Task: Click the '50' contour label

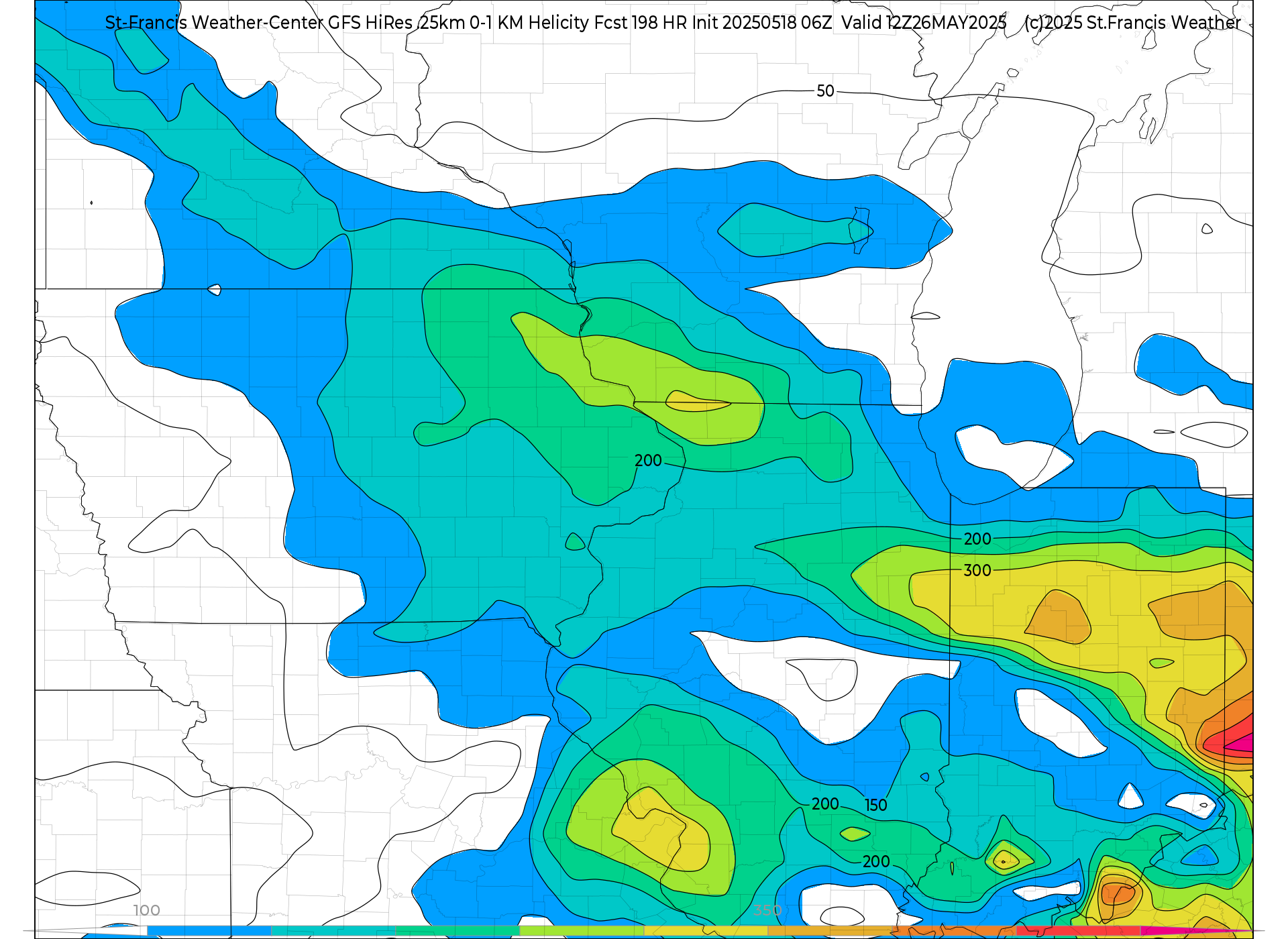Action: (x=825, y=91)
